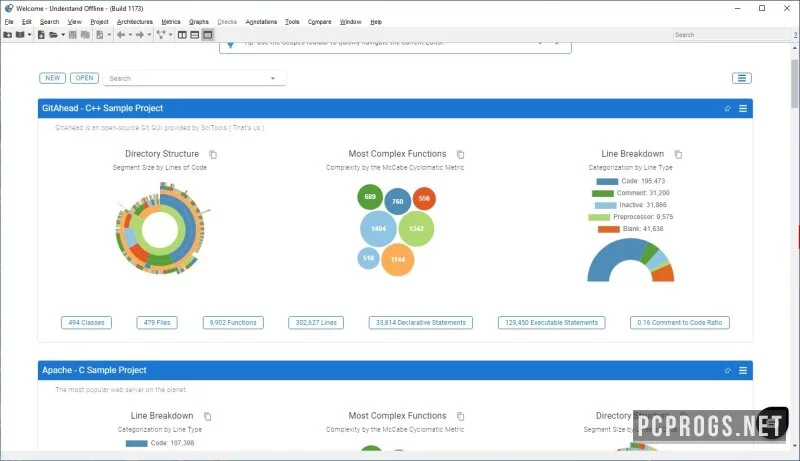Click the New Project toolbar icon

pyautogui.click(x=8, y=35)
